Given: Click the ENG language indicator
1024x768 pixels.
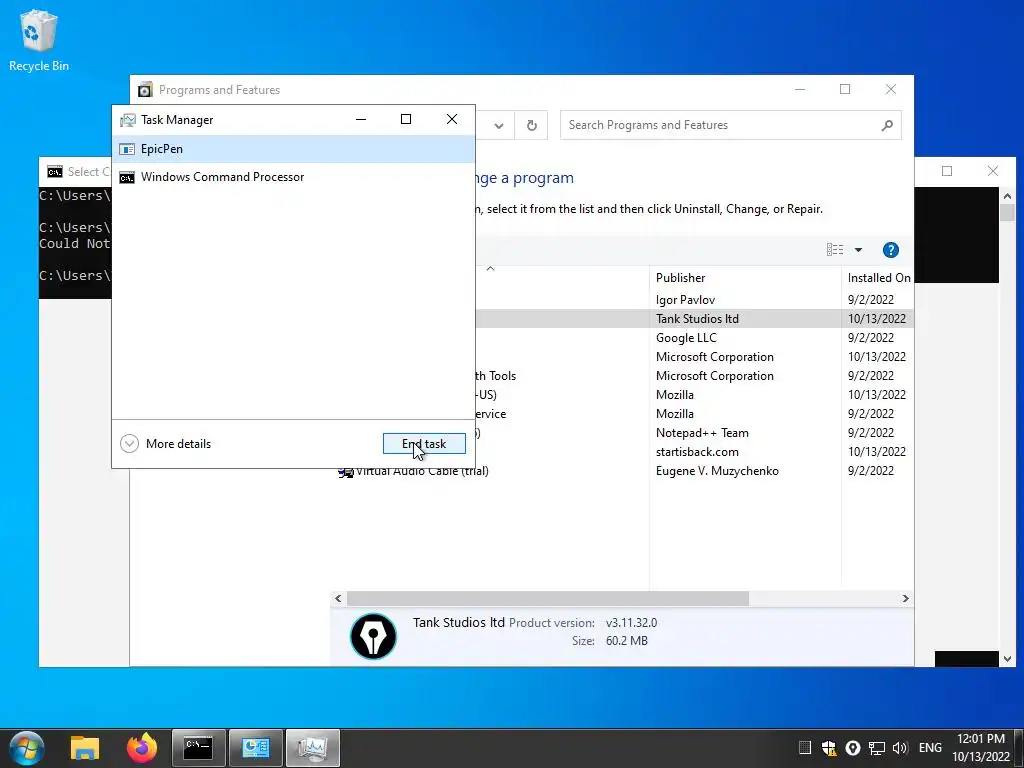Looking at the screenshot, I should 930,748.
